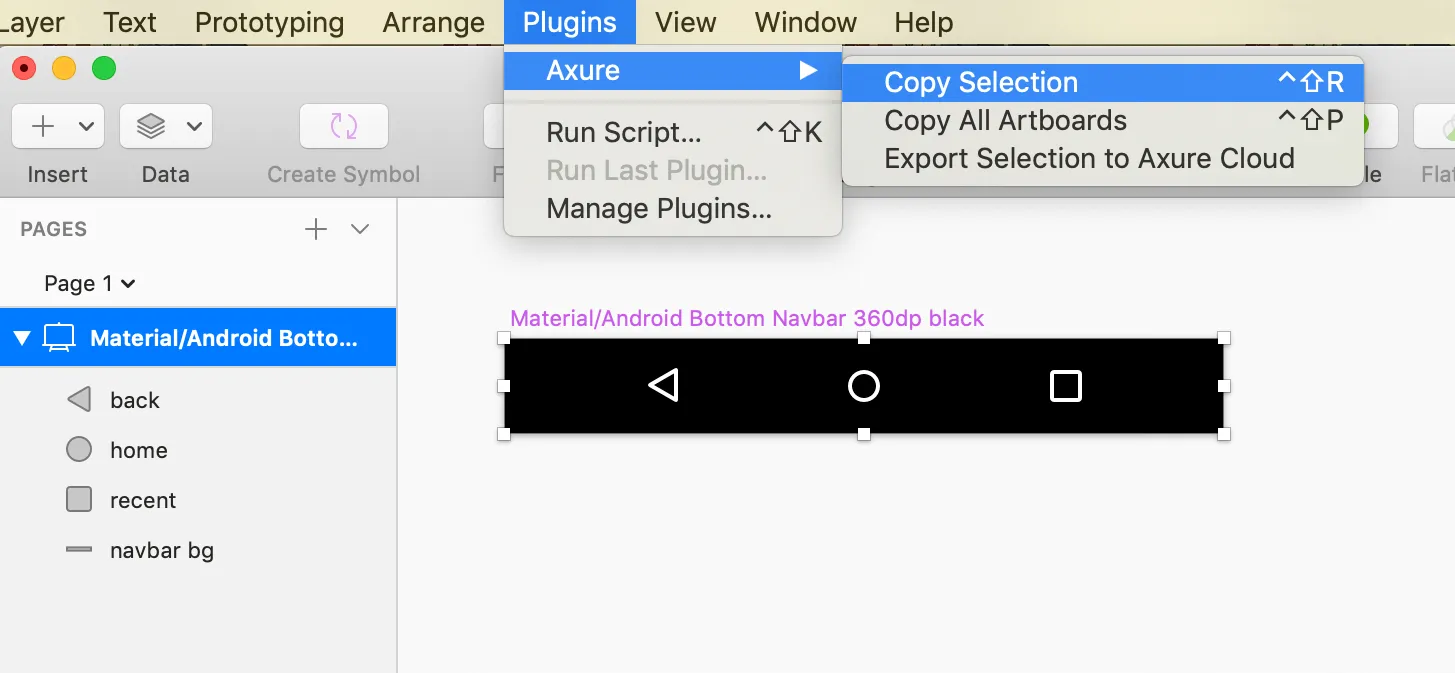Click Copy All Artboards in the submenu
Viewport: 1455px width, 673px height.
point(1005,120)
